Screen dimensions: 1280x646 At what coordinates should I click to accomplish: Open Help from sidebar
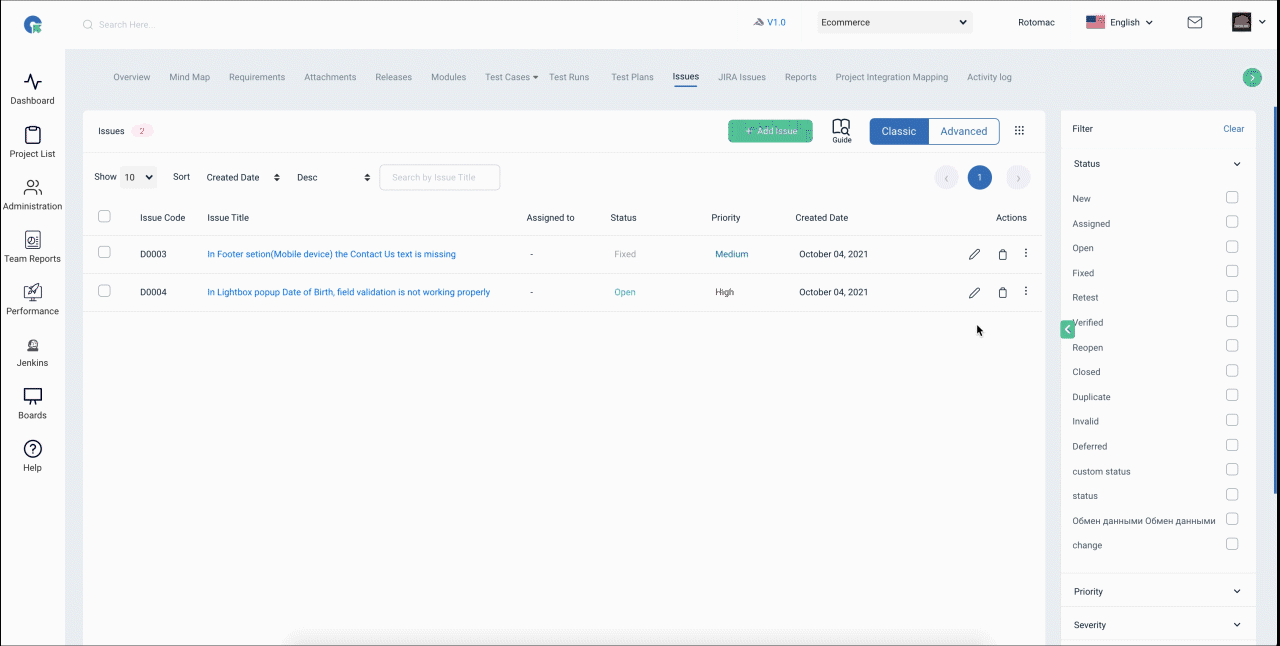(33, 449)
